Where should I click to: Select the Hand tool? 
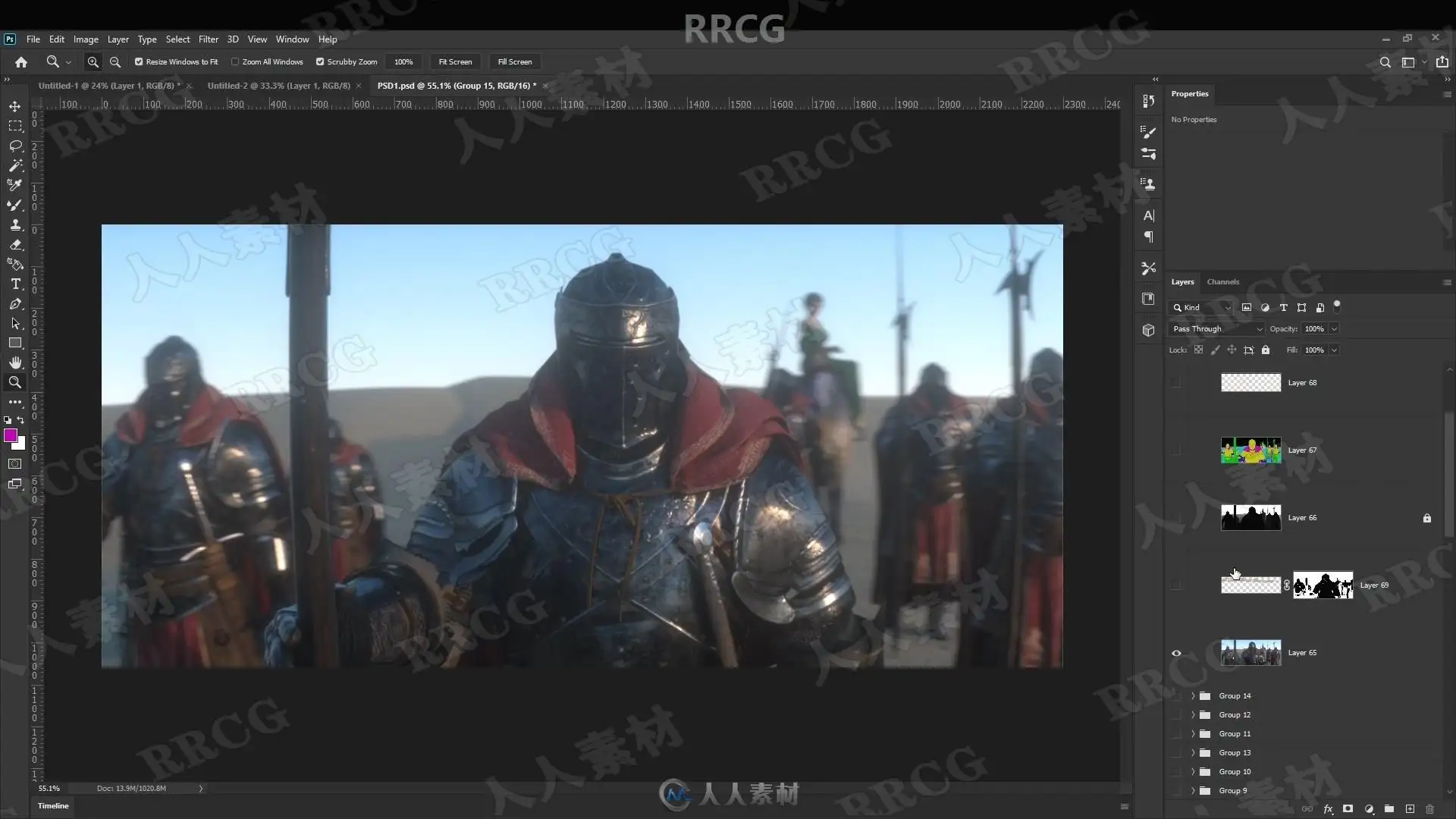15,362
